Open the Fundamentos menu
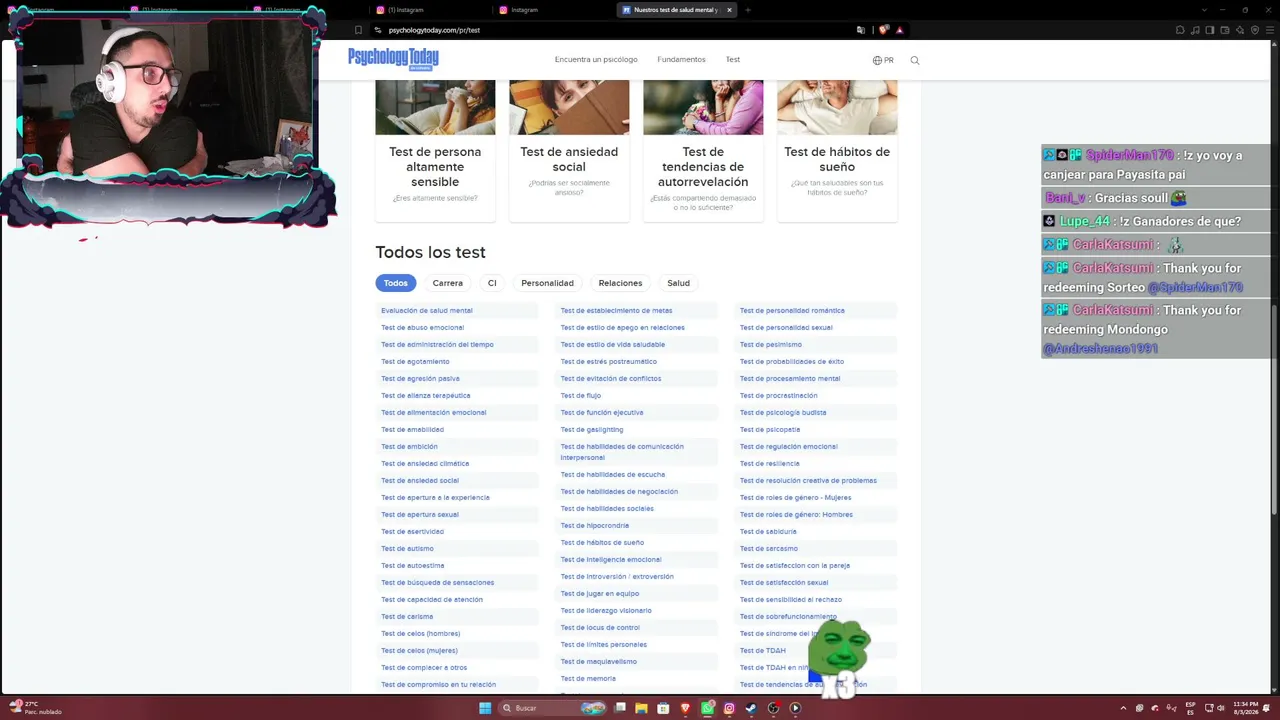The height and width of the screenshot is (720, 1280). [x=681, y=60]
